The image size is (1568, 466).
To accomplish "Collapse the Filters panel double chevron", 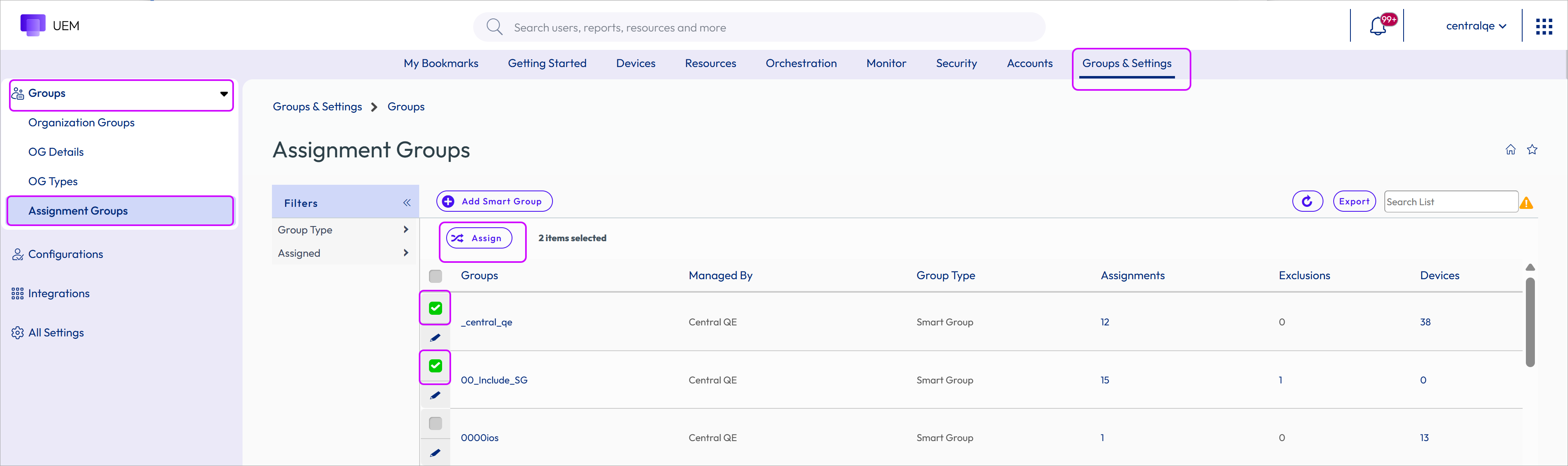I will click(x=407, y=203).
